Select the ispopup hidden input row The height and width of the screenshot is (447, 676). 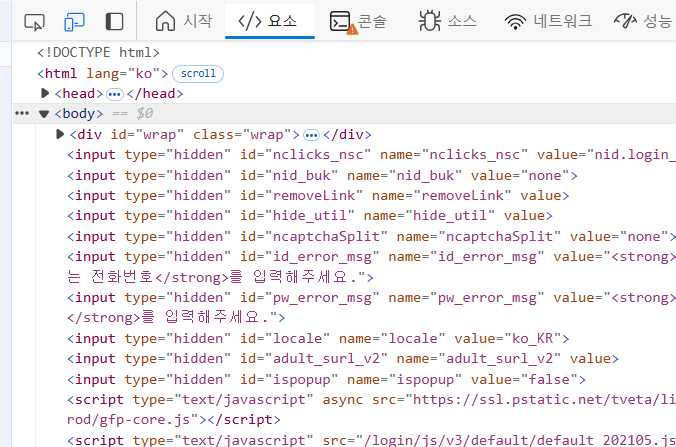(326, 379)
